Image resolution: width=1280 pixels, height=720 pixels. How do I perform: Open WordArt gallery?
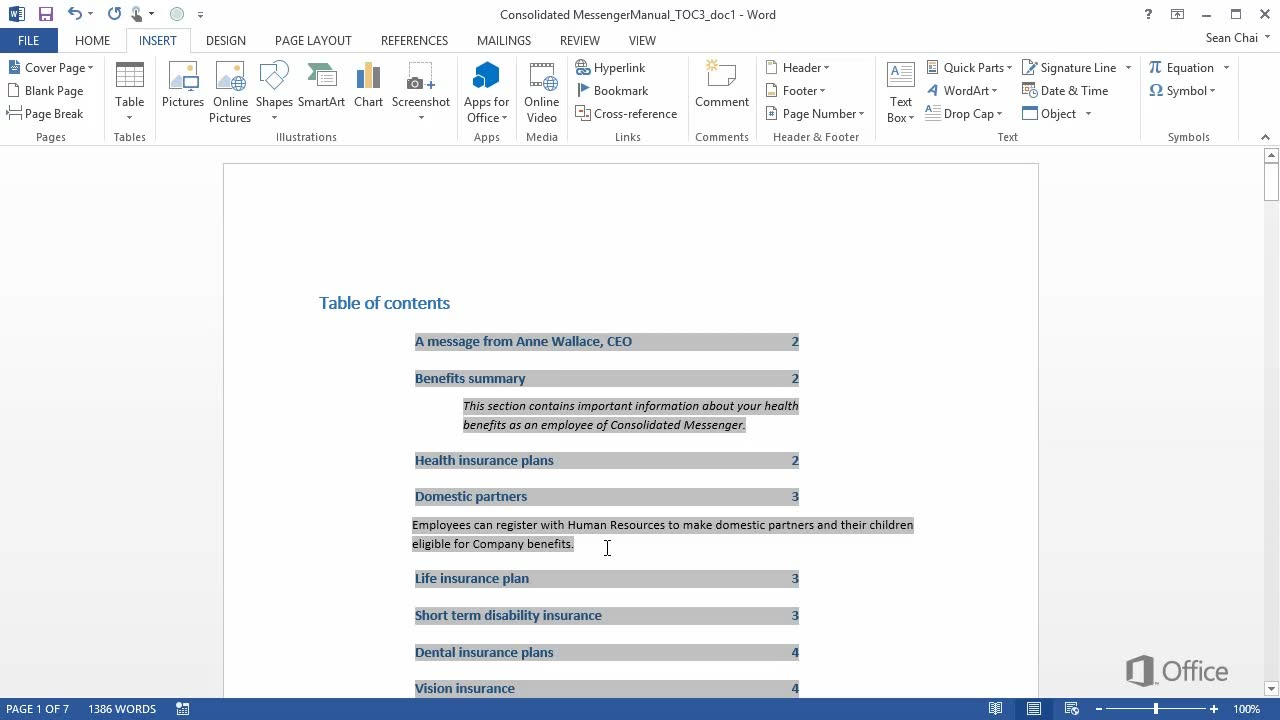coord(962,90)
